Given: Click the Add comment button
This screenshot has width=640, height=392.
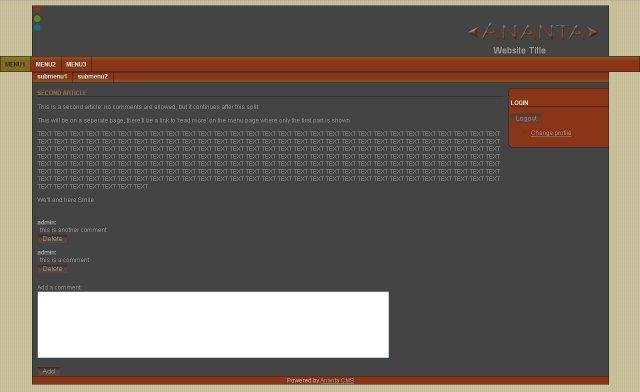Looking at the screenshot, I should [49, 371].
